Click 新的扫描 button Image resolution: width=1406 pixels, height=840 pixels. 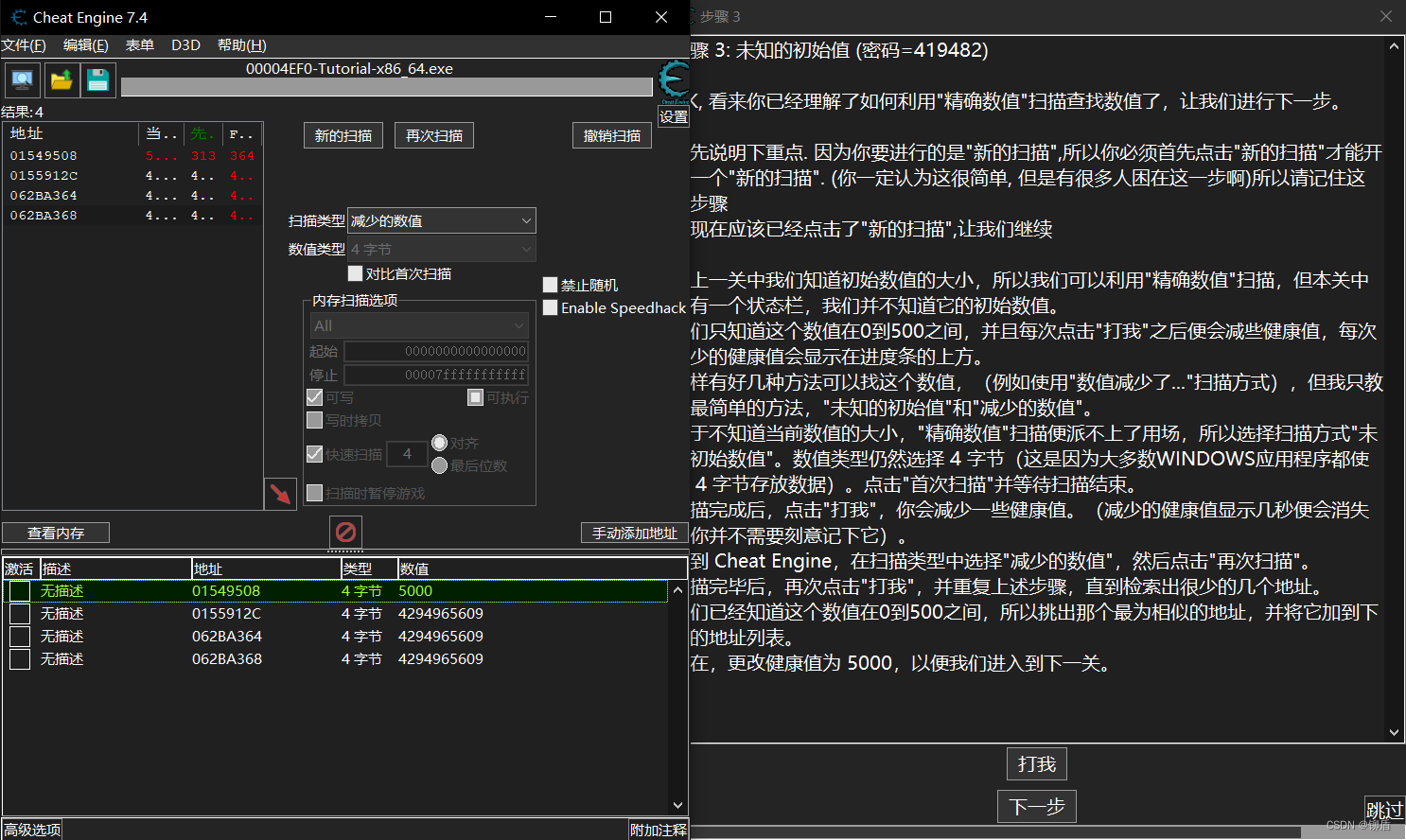[343, 135]
